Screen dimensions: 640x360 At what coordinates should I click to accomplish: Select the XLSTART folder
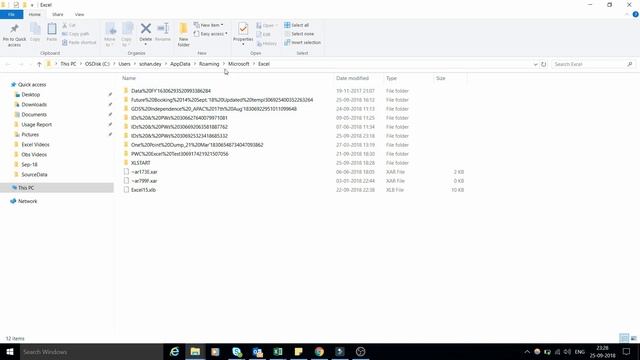tap(140, 163)
